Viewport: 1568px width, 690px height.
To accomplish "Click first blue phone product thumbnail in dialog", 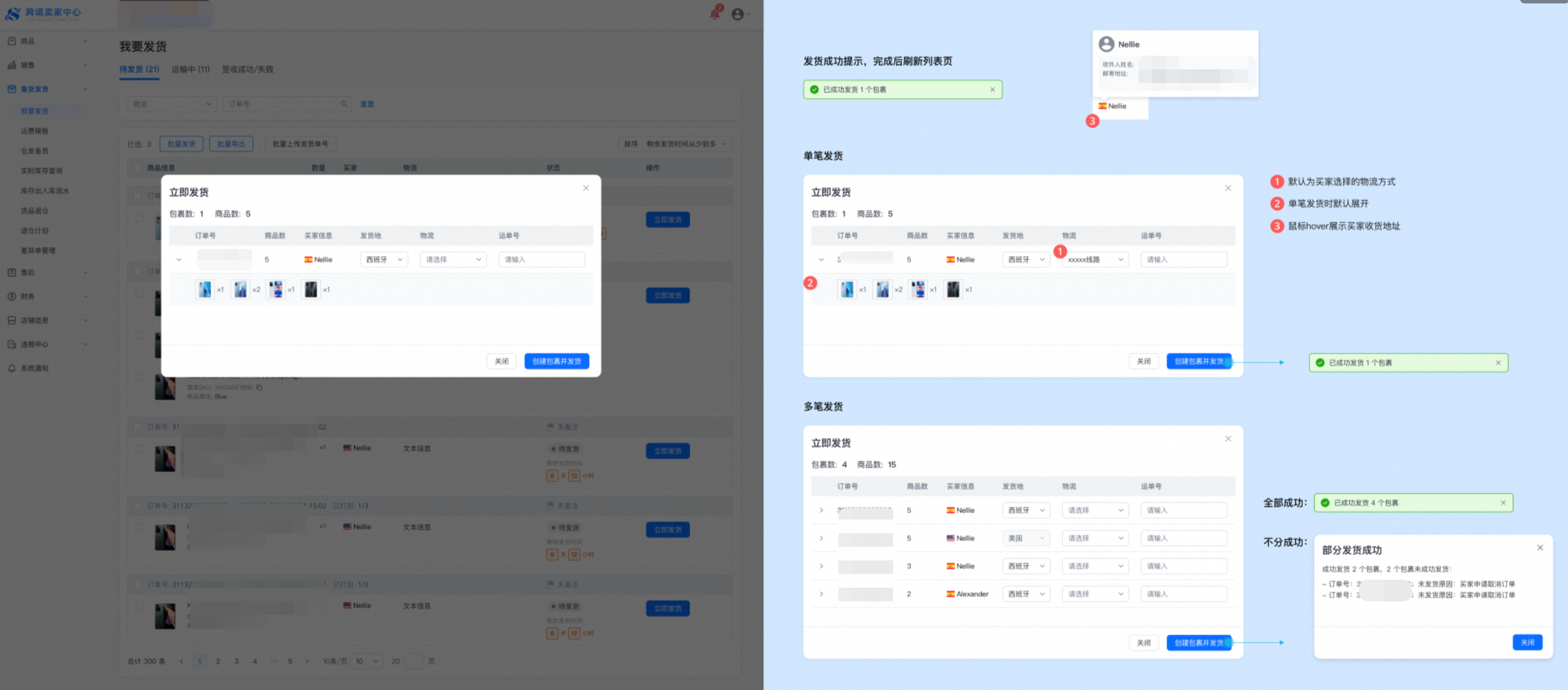I will coord(205,289).
